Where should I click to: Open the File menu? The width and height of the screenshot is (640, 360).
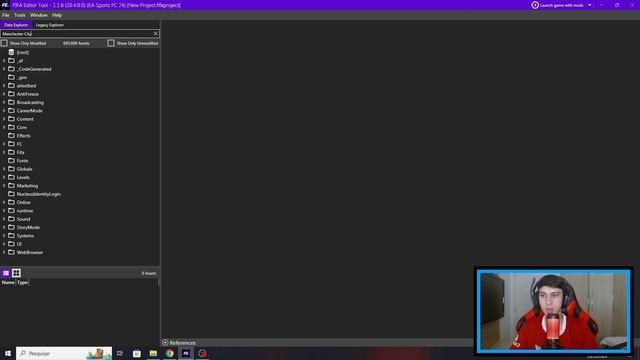(6, 15)
